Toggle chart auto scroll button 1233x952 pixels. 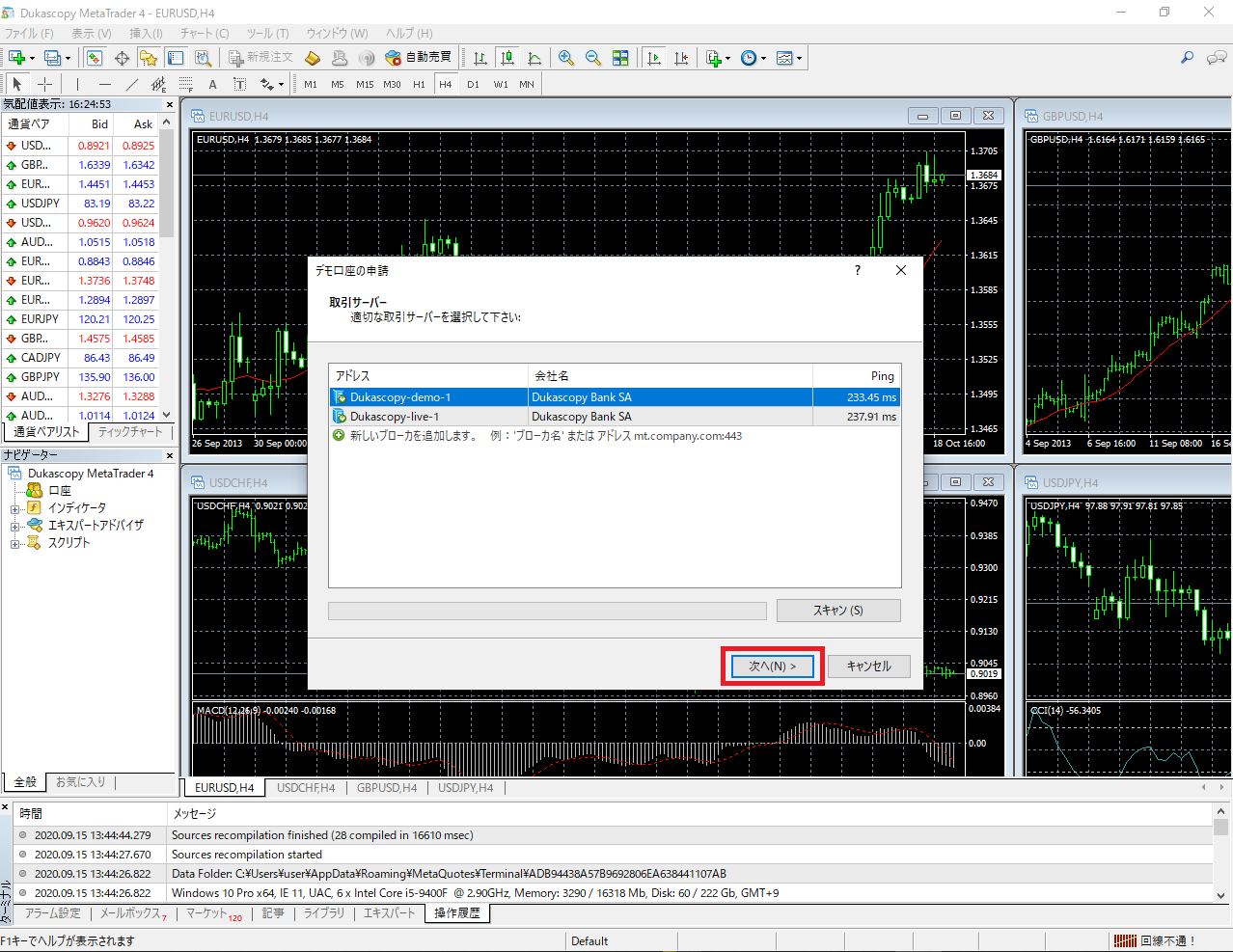654,58
